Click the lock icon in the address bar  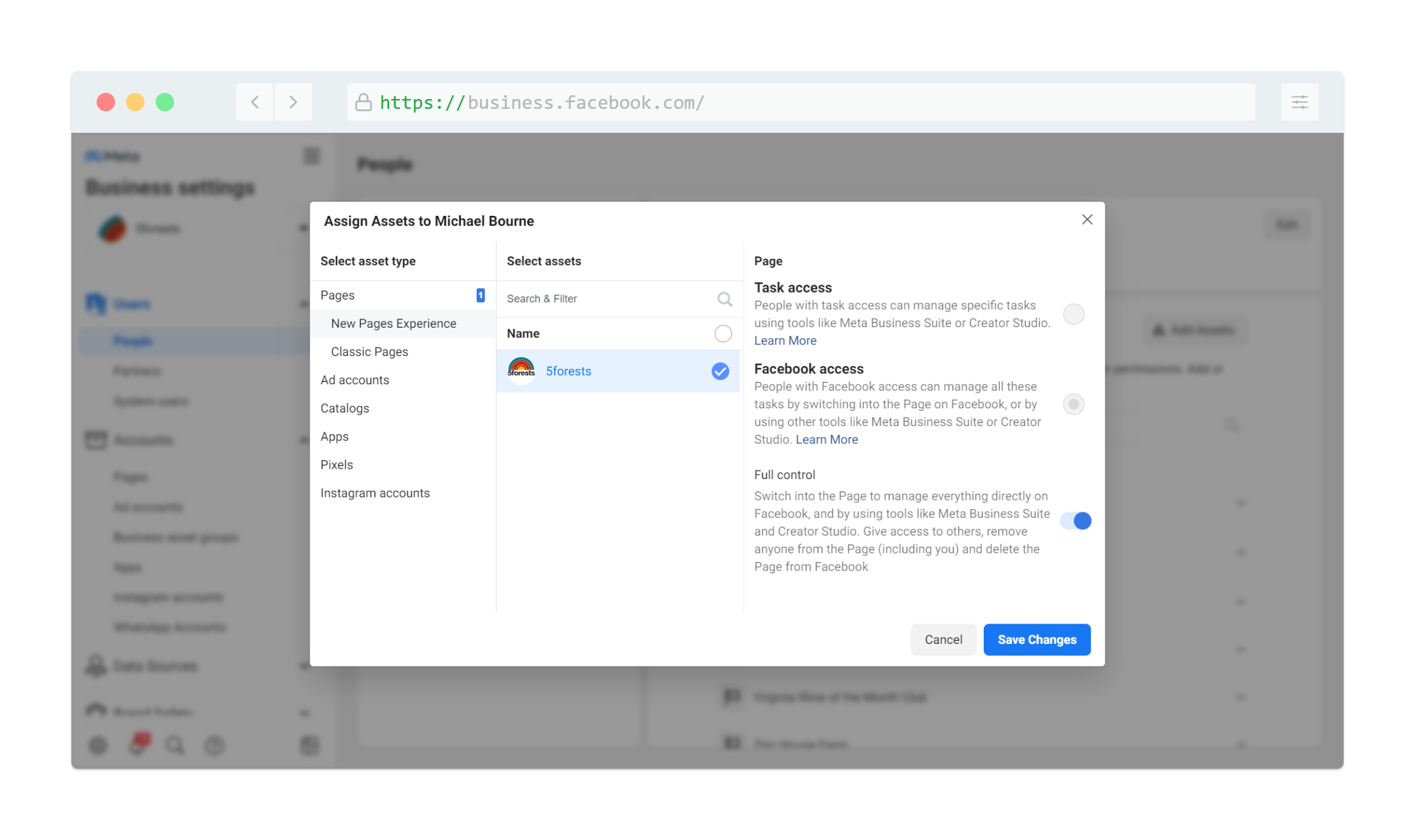point(363,102)
